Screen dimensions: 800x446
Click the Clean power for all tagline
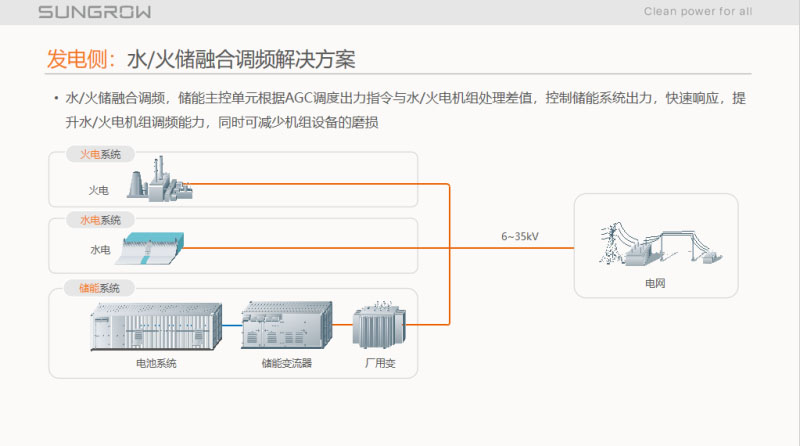click(x=697, y=12)
